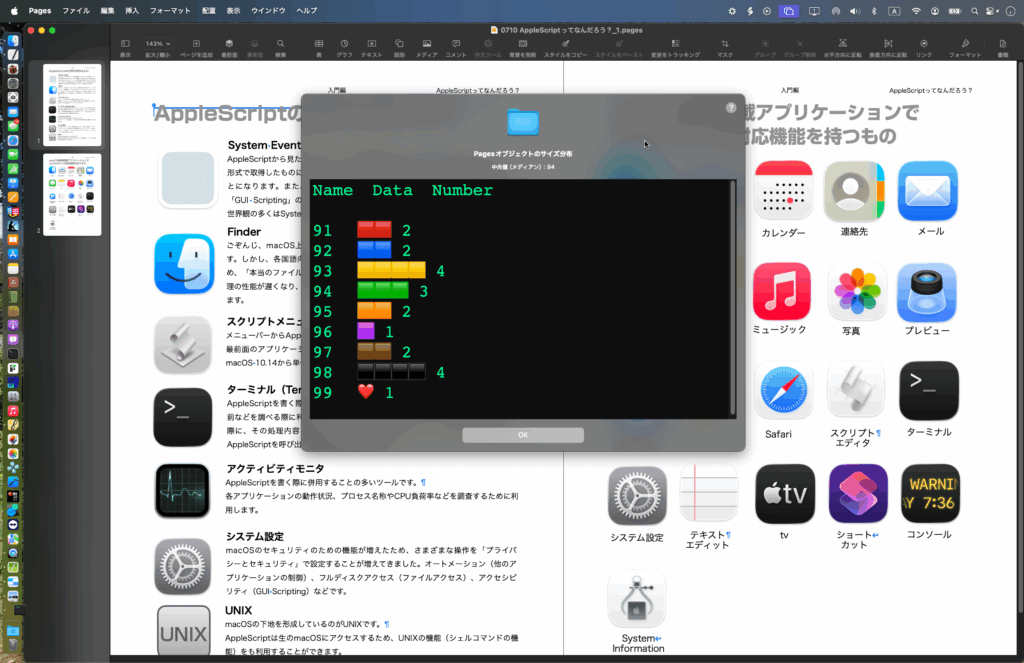Insert a chart with the グラフ icon
Screen dimensions: 1024x663
pos(345,46)
